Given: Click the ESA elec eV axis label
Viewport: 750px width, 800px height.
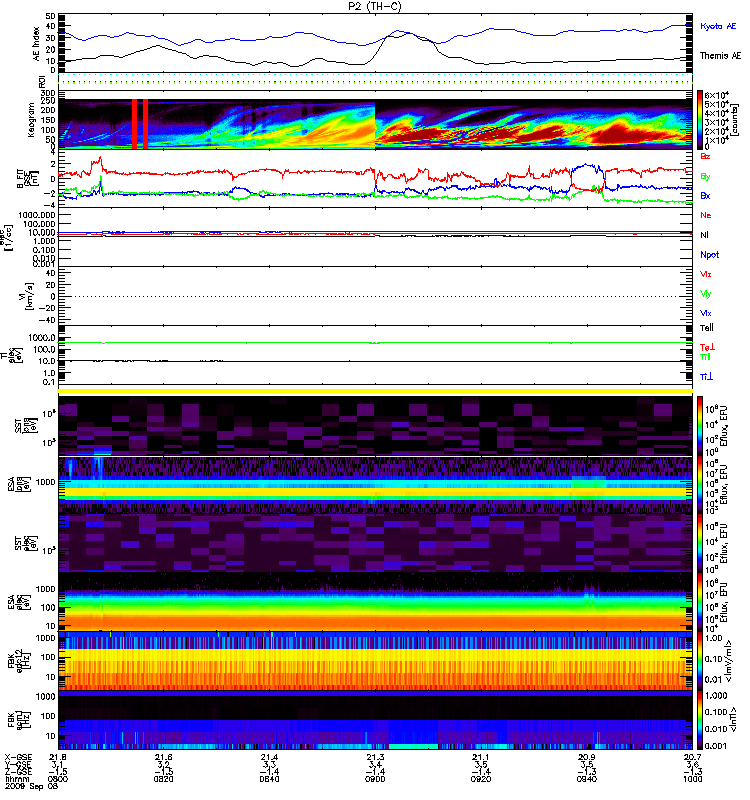Looking at the screenshot, I should tap(19, 602).
